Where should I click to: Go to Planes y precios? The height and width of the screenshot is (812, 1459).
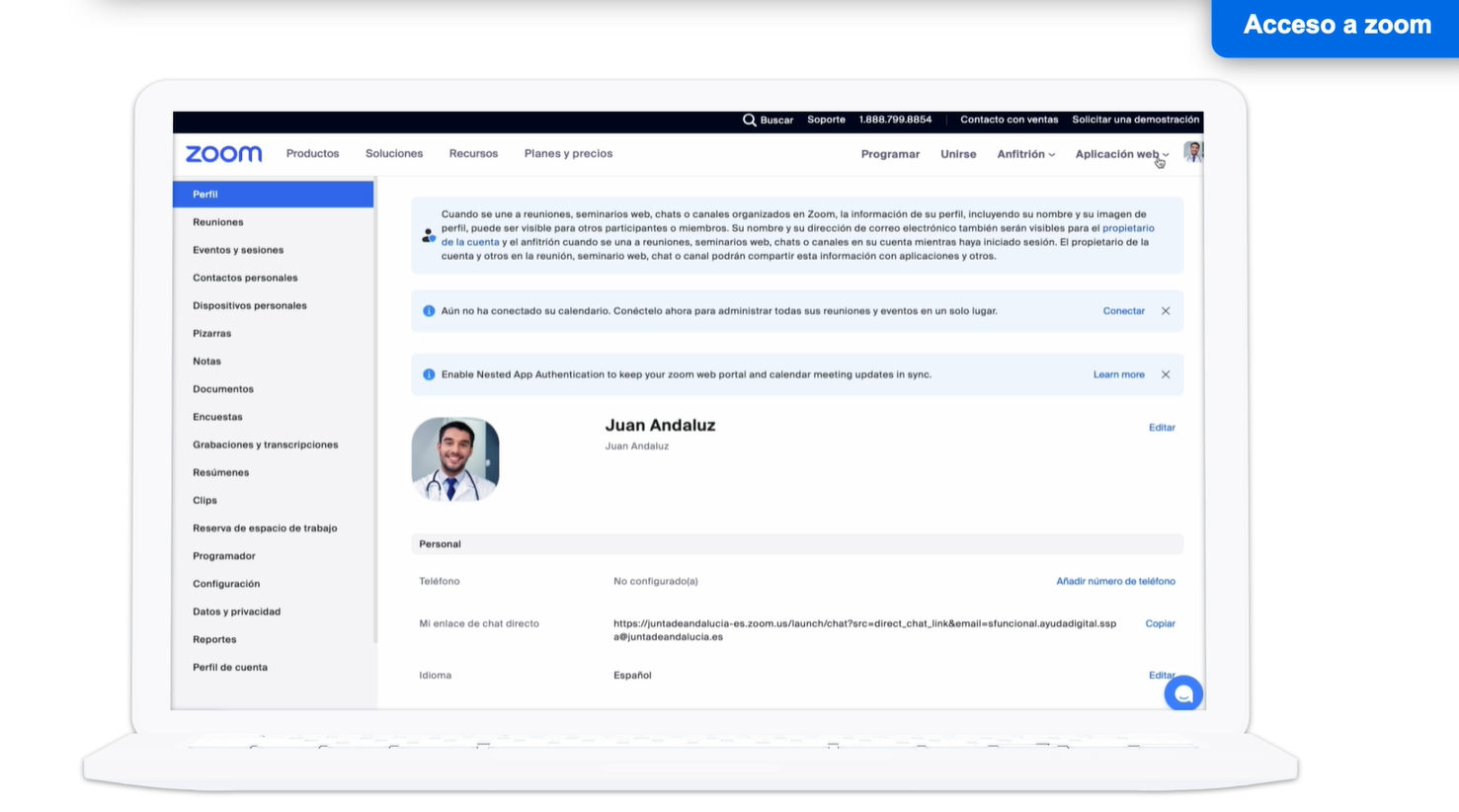pyautogui.click(x=568, y=154)
